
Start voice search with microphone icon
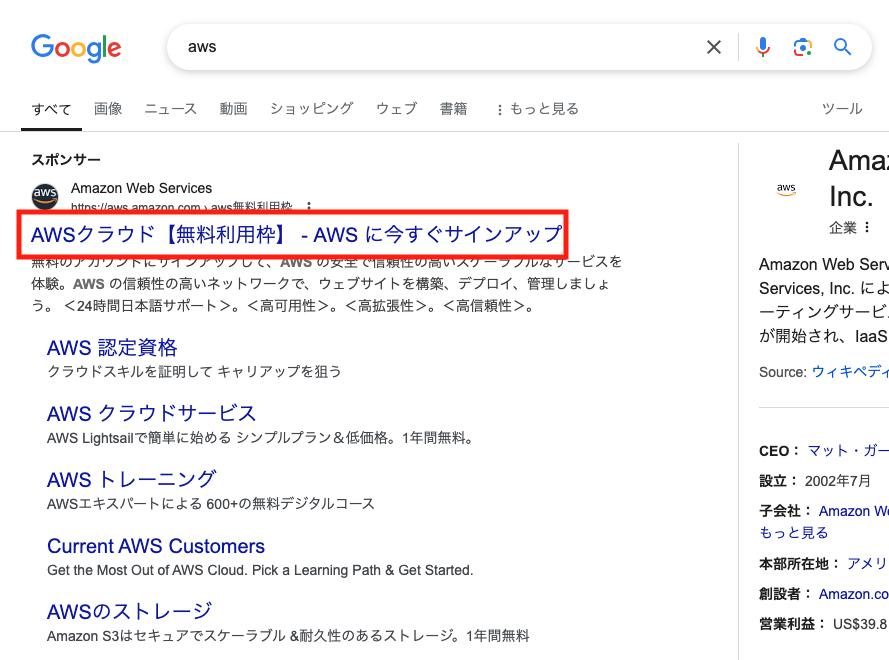pyautogui.click(x=763, y=47)
